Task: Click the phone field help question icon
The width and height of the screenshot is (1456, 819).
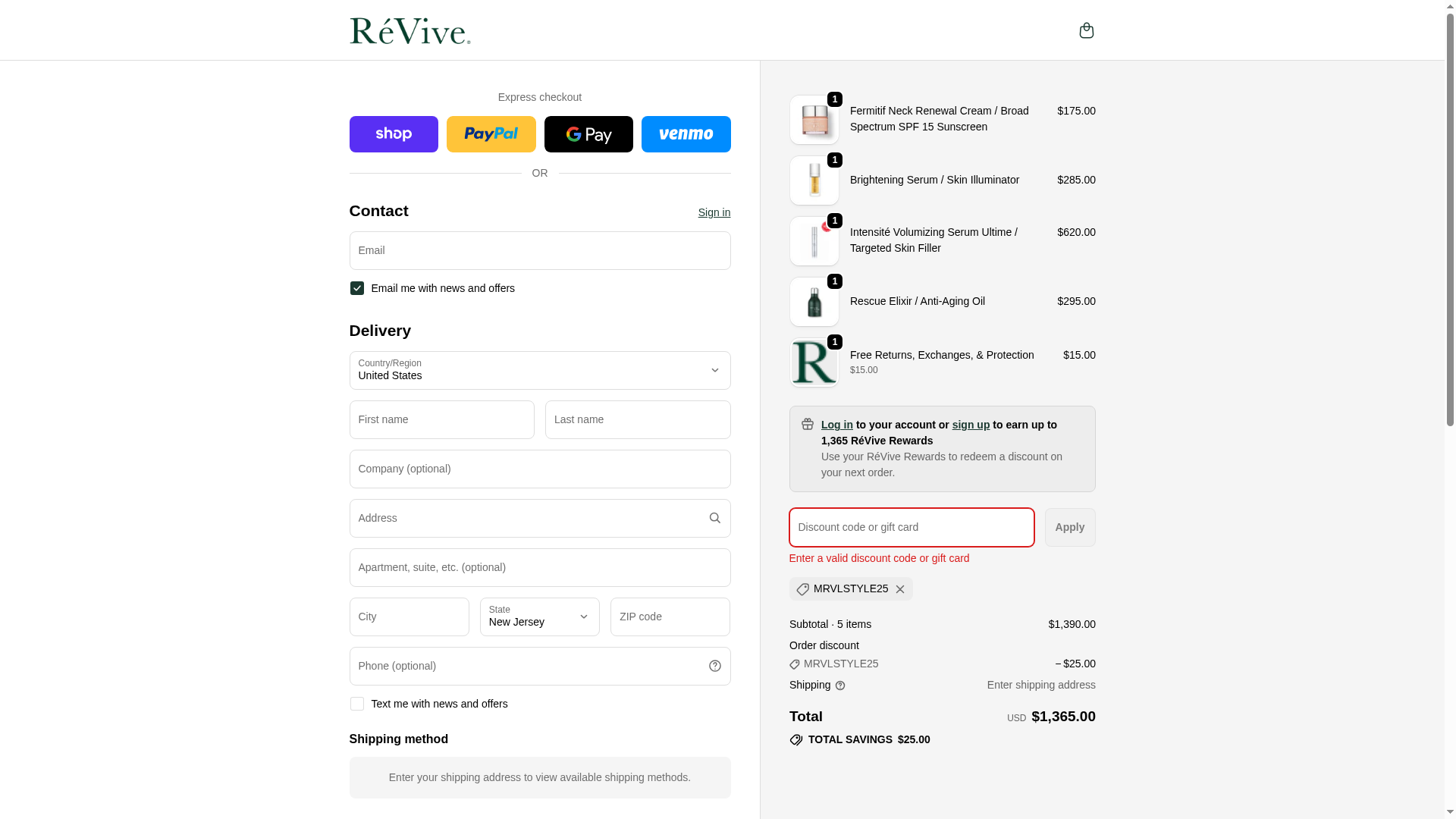Action: coord(714,666)
